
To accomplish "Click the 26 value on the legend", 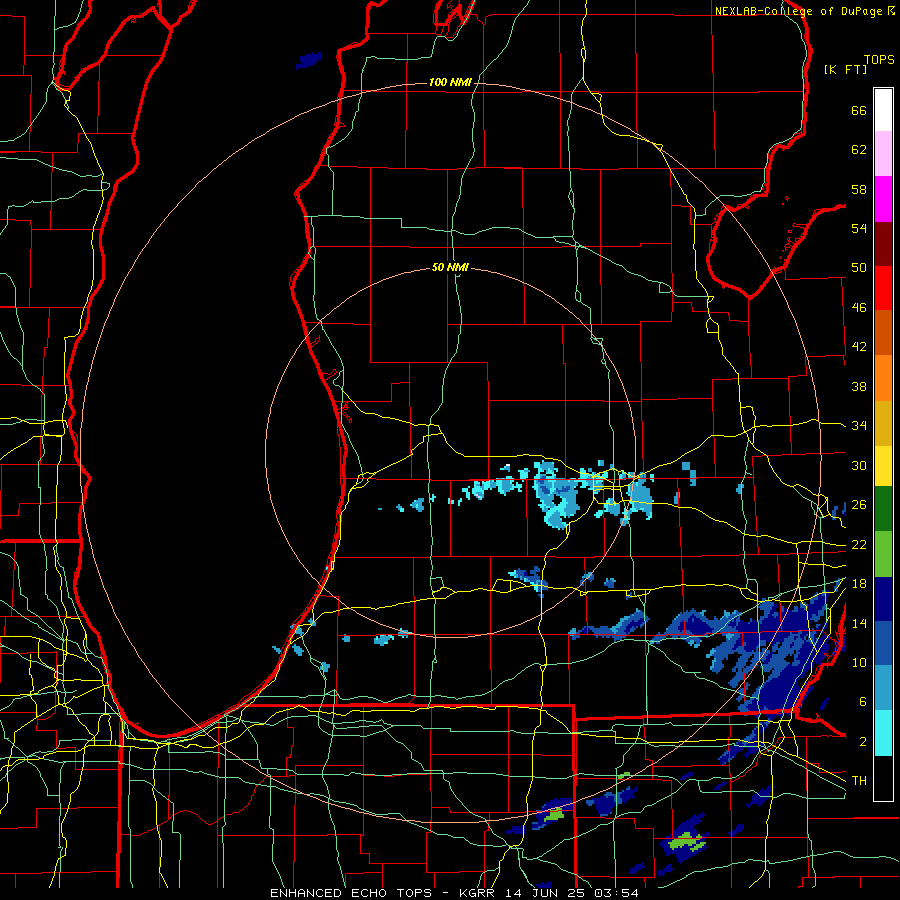I will tap(859, 505).
